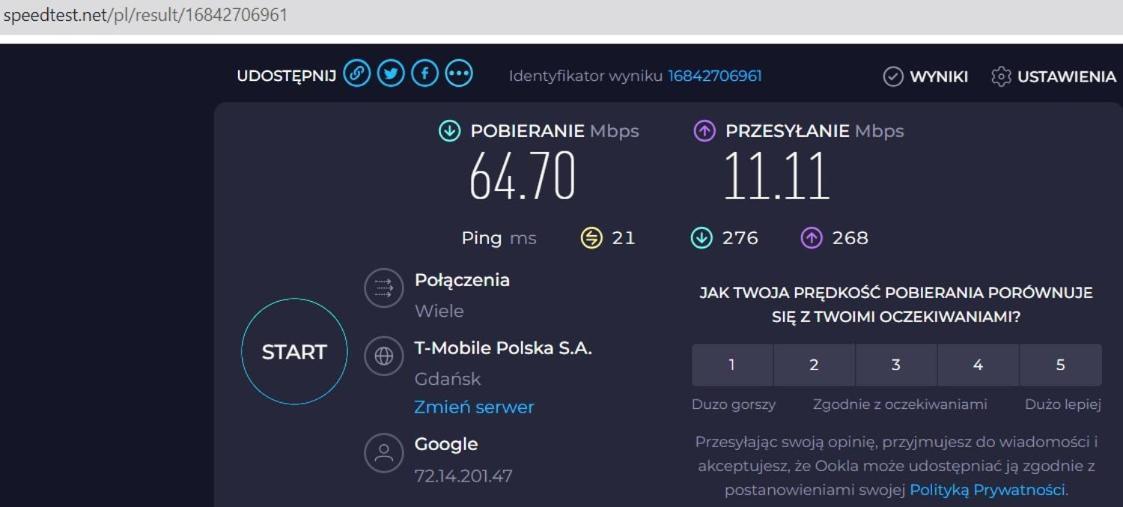1123x507 pixels.
Task: Open USTAWIENIA settings
Action: 1054,77
